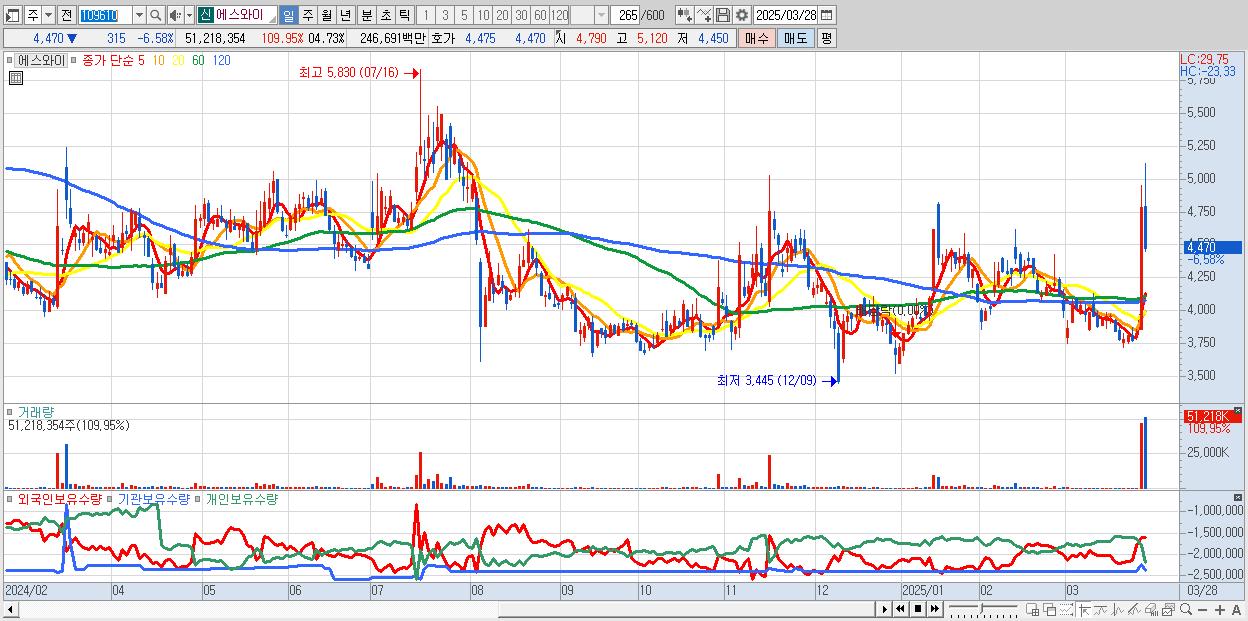Click the volume bar chart tool icon
The image size is (1248, 621).
click(1151, 609)
